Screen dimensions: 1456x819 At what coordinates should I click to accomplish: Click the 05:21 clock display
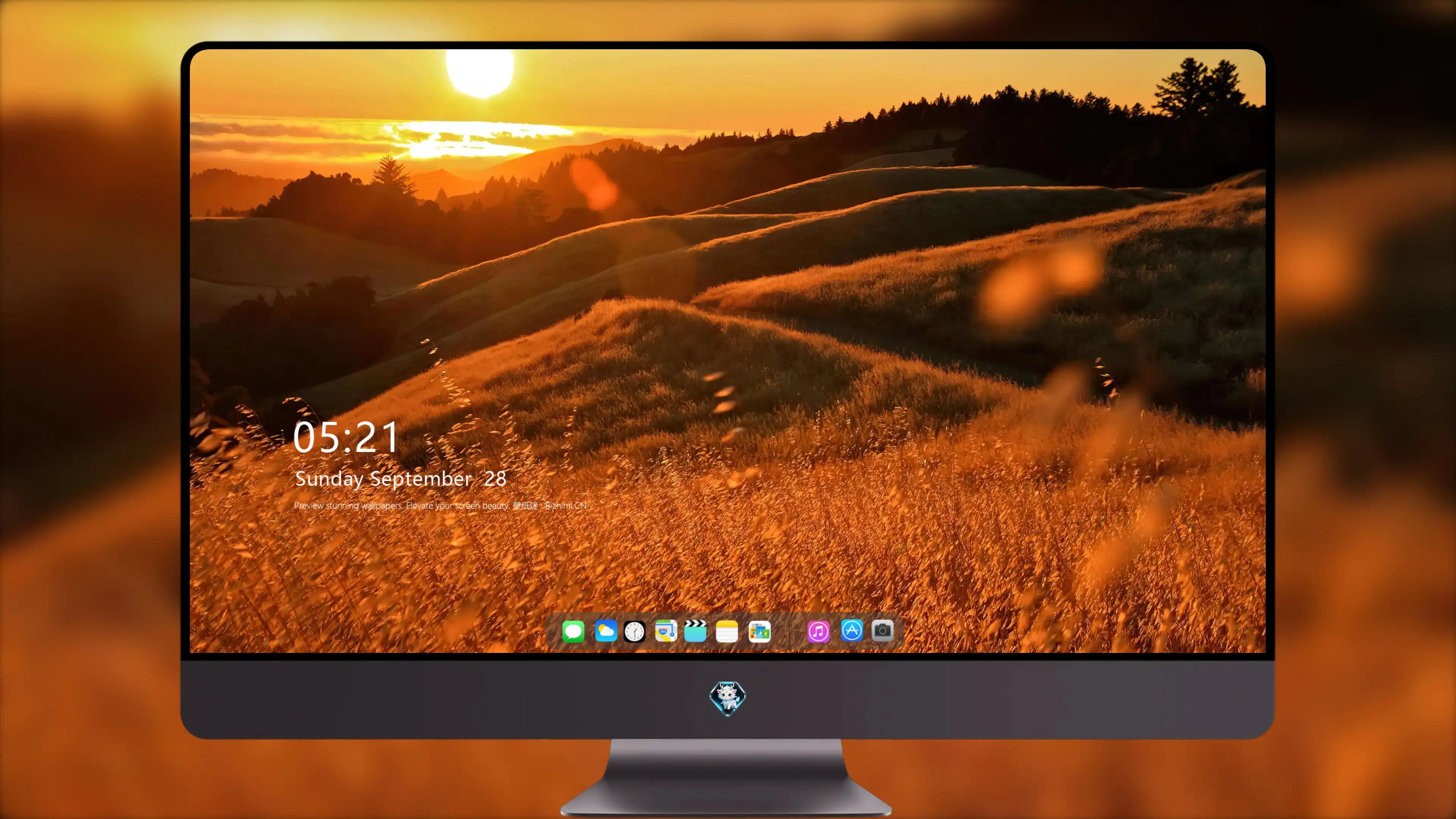click(345, 438)
